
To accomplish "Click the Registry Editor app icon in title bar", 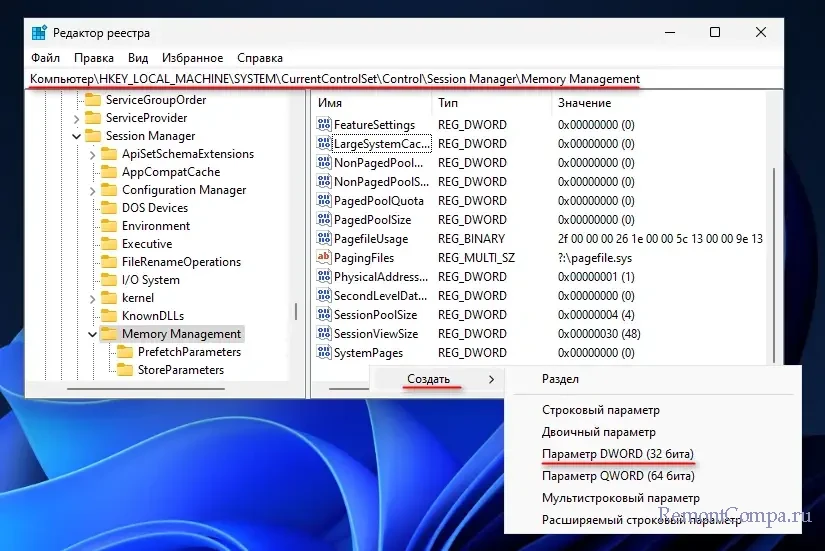I will pos(39,32).
